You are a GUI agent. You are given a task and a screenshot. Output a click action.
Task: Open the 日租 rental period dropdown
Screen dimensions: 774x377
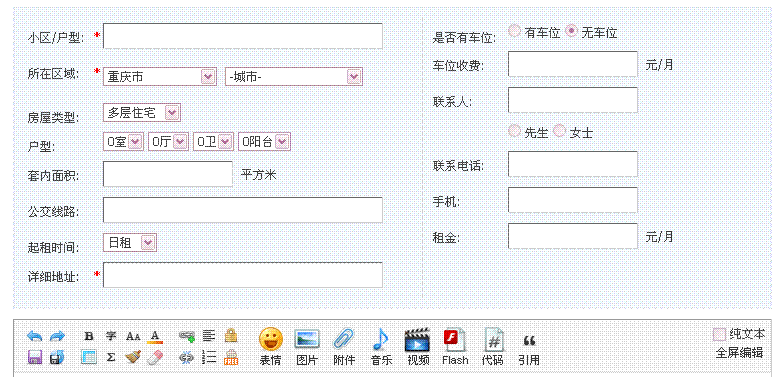click(130, 242)
